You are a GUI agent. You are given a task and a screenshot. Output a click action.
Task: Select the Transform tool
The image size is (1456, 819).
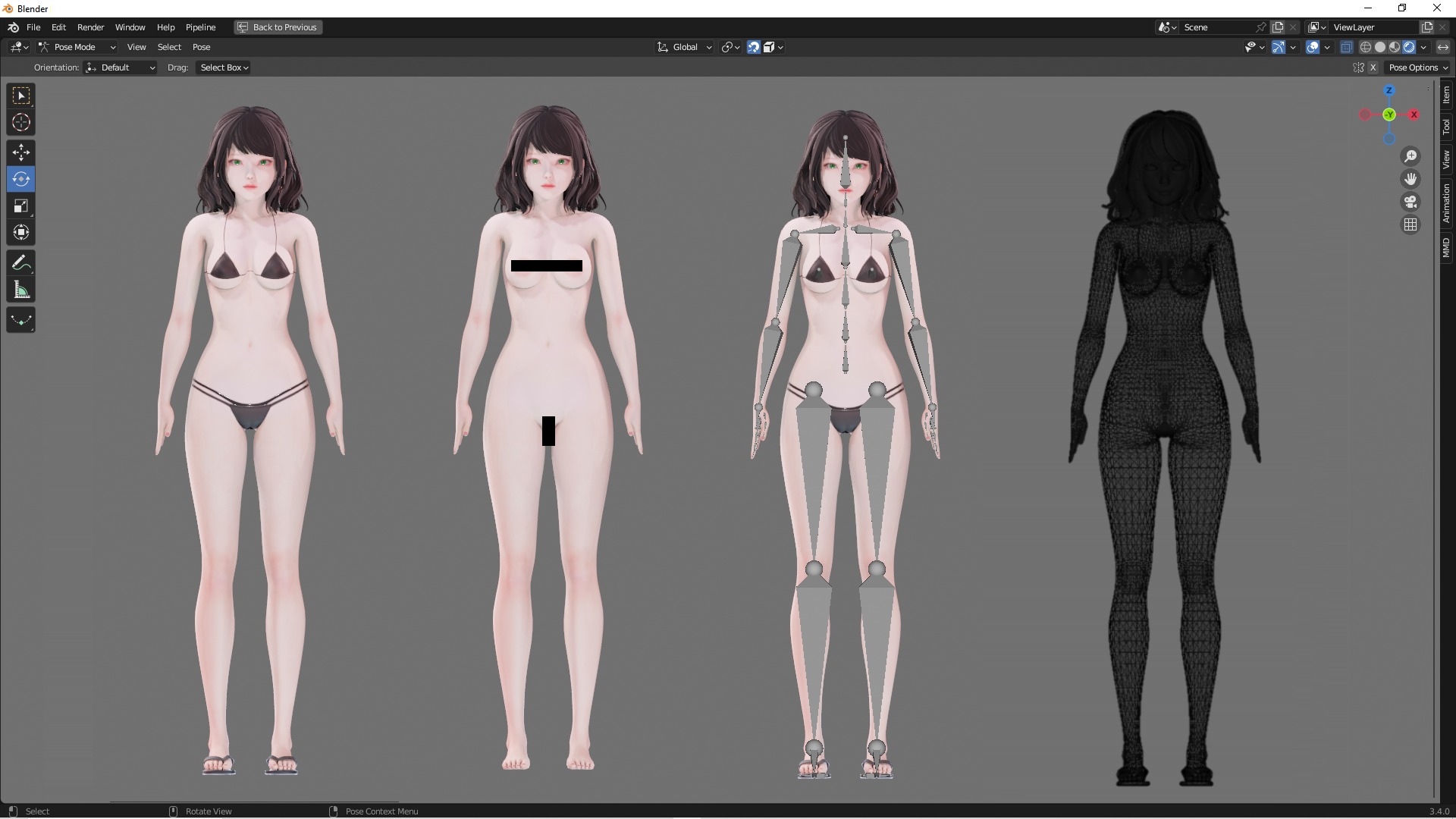point(21,232)
